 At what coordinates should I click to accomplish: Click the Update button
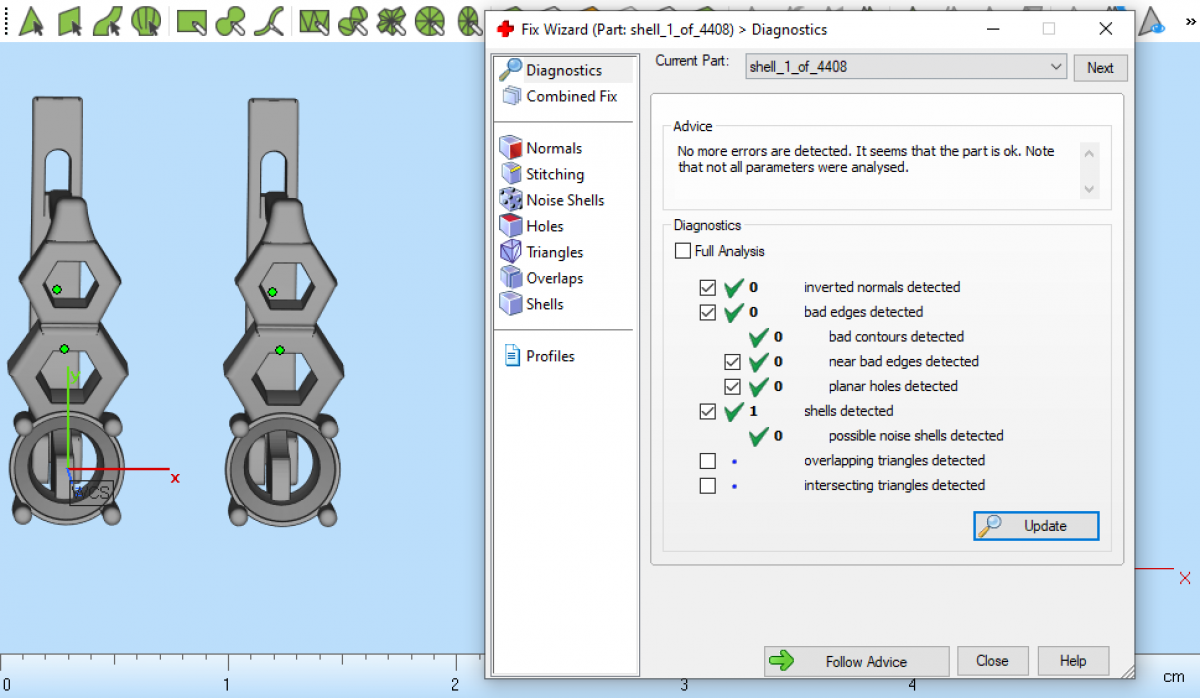click(1036, 526)
